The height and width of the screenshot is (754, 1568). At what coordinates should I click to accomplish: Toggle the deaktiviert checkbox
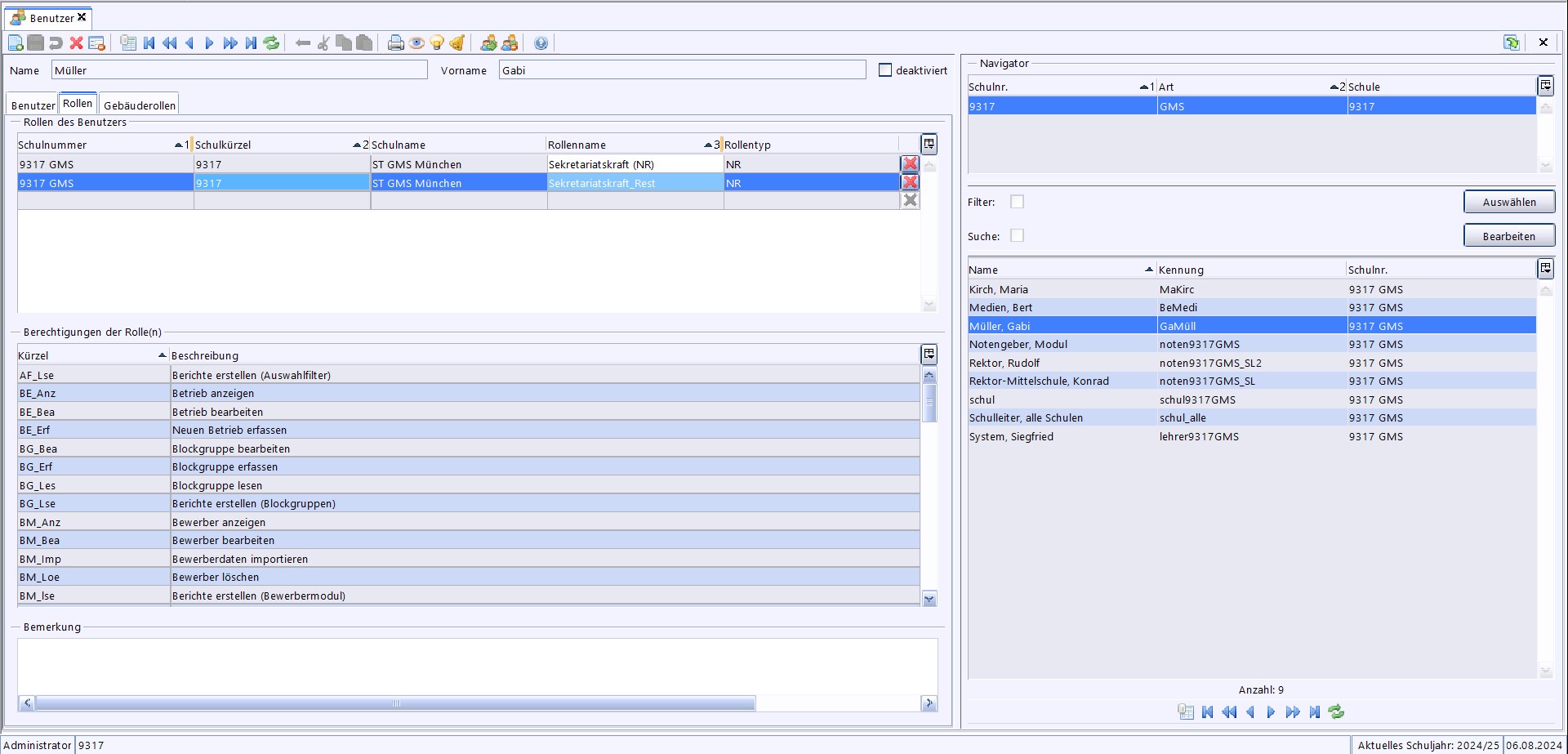[x=885, y=70]
